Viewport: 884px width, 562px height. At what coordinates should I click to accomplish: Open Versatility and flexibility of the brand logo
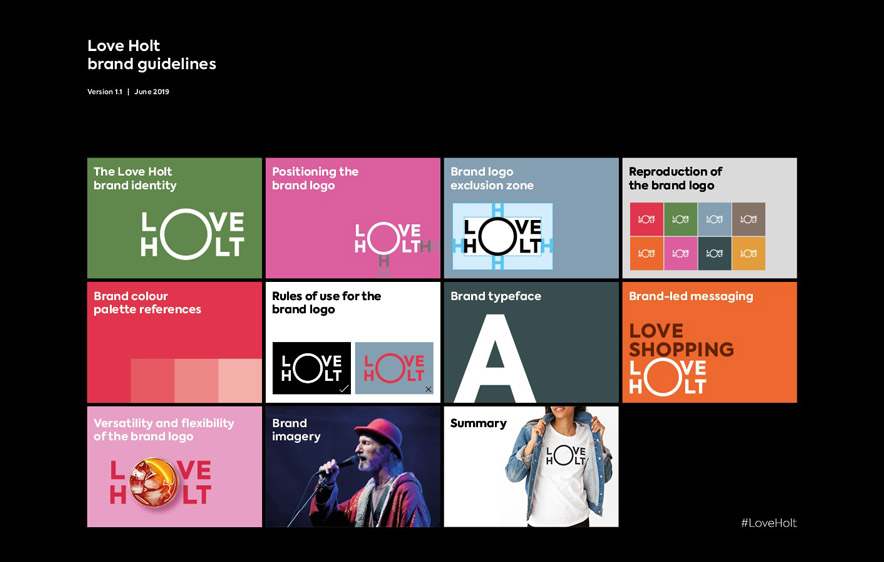174,466
